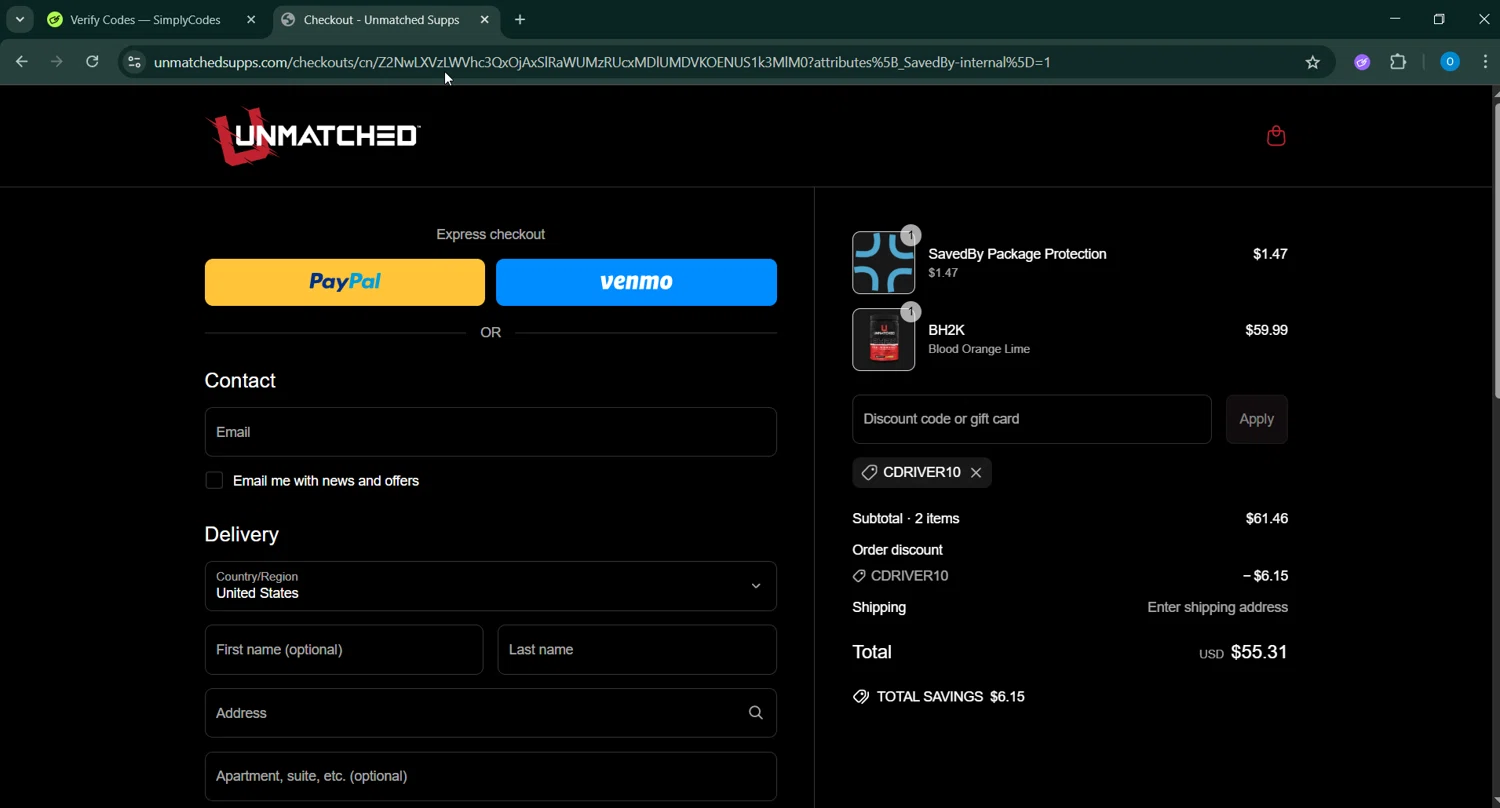
Task: Click the TOTAL SAVINGS $6.15 text
Action: (x=951, y=697)
